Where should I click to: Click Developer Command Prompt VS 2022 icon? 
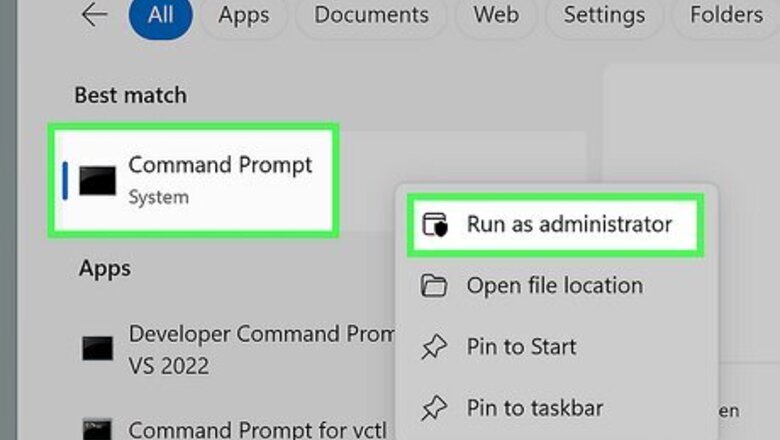98,347
